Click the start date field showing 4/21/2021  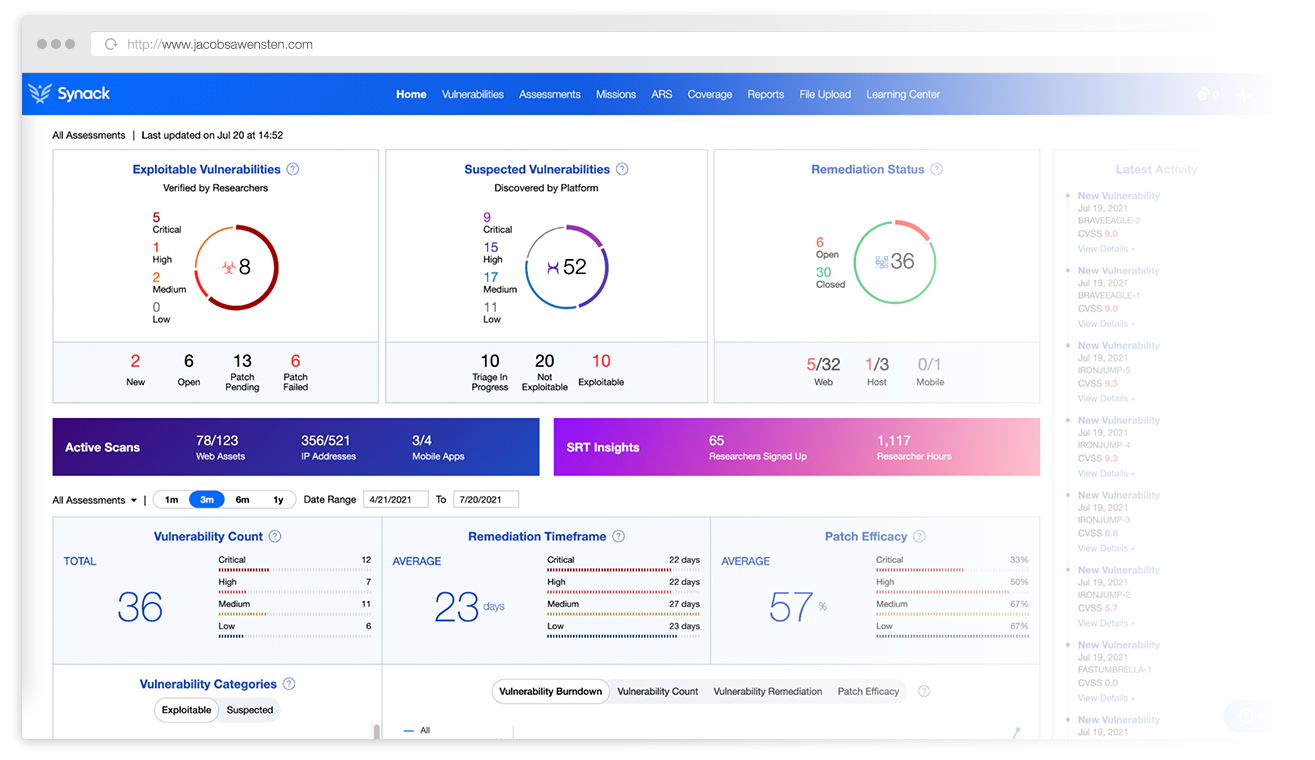click(x=396, y=499)
